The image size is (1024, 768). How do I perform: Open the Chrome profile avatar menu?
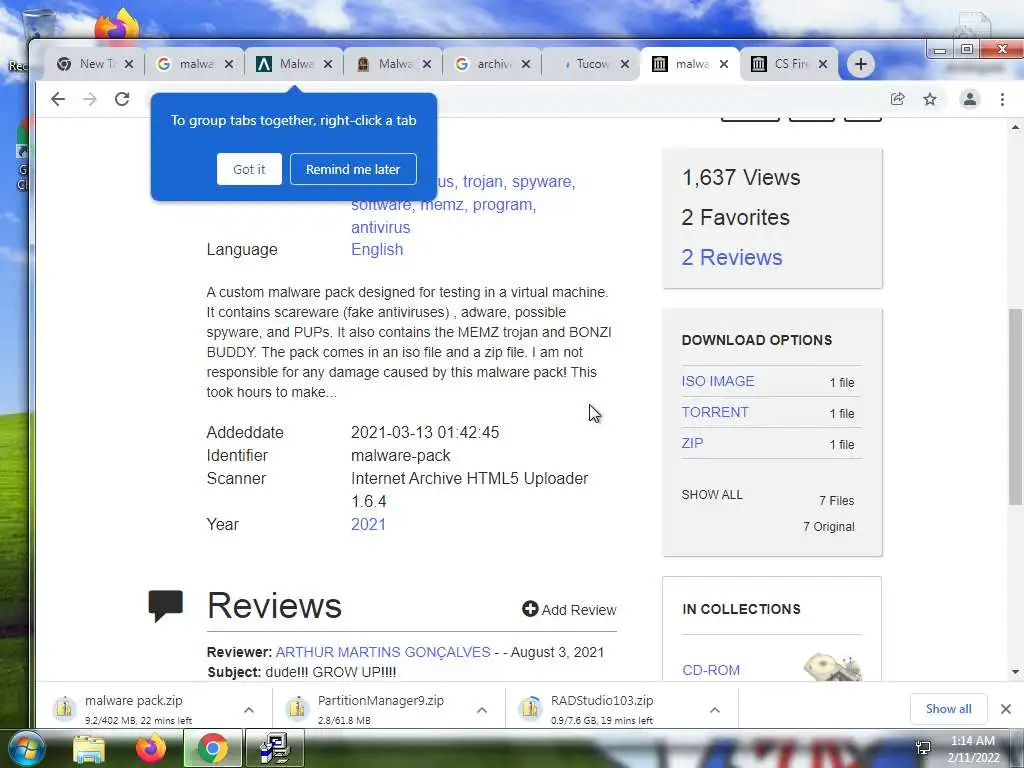pos(970,99)
